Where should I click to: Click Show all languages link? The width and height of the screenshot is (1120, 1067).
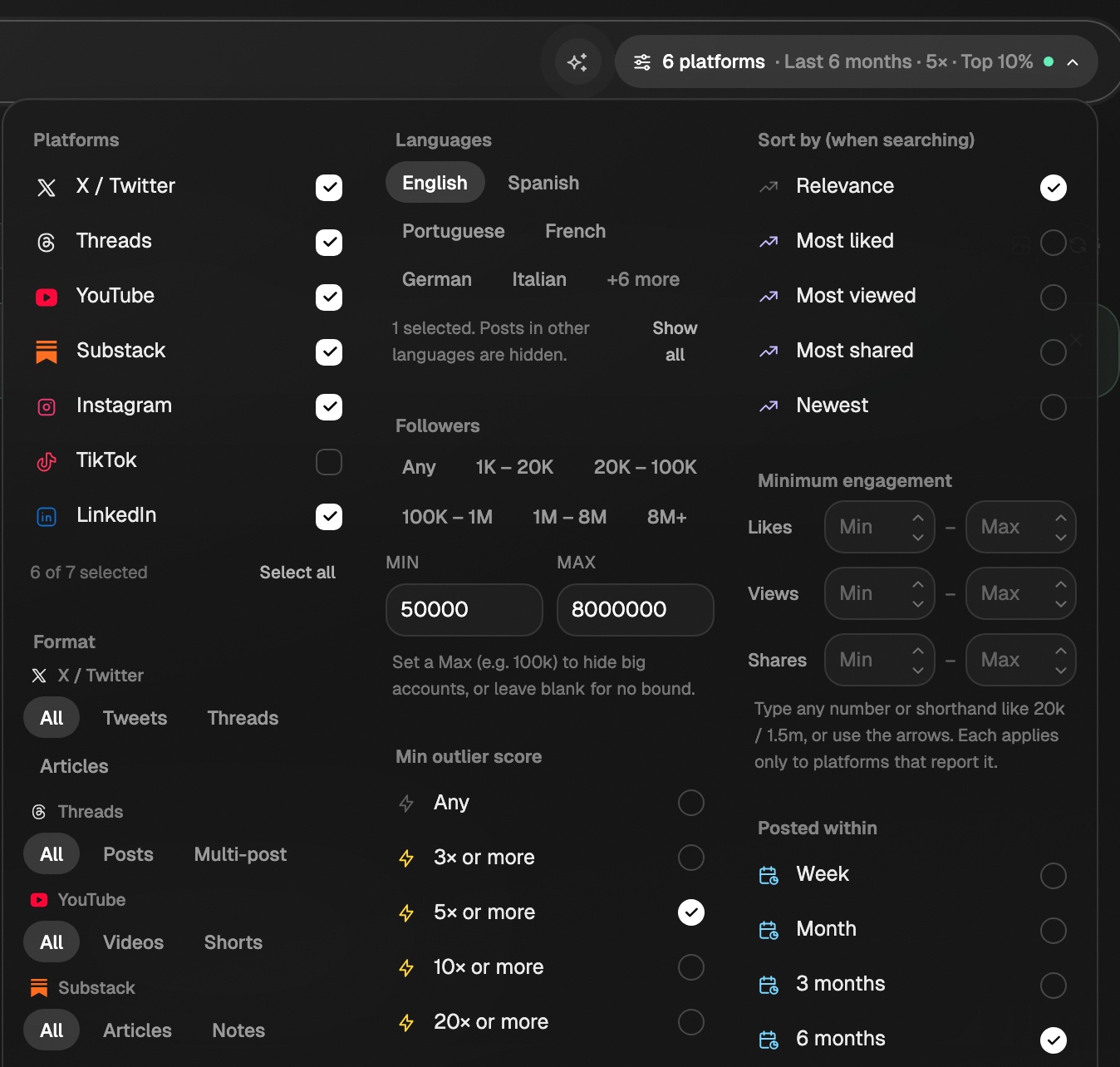[675, 342]
